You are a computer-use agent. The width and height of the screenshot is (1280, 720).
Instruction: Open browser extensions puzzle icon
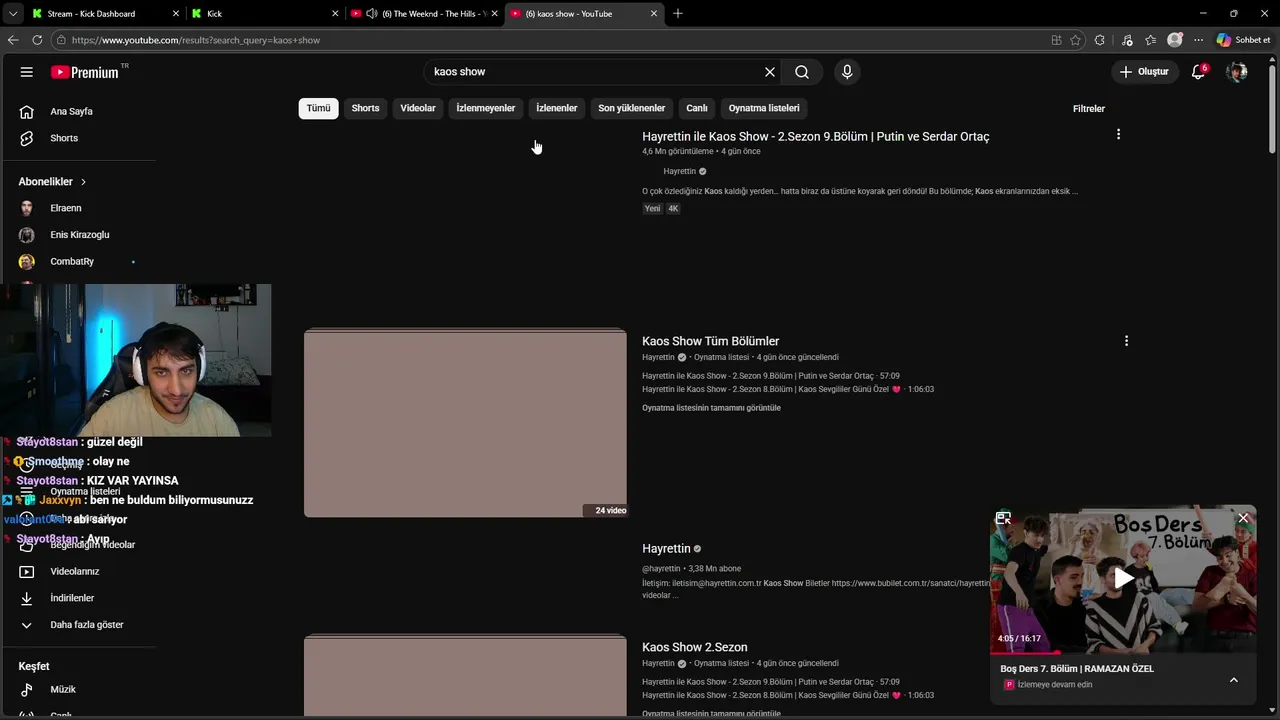[1100, 40]
